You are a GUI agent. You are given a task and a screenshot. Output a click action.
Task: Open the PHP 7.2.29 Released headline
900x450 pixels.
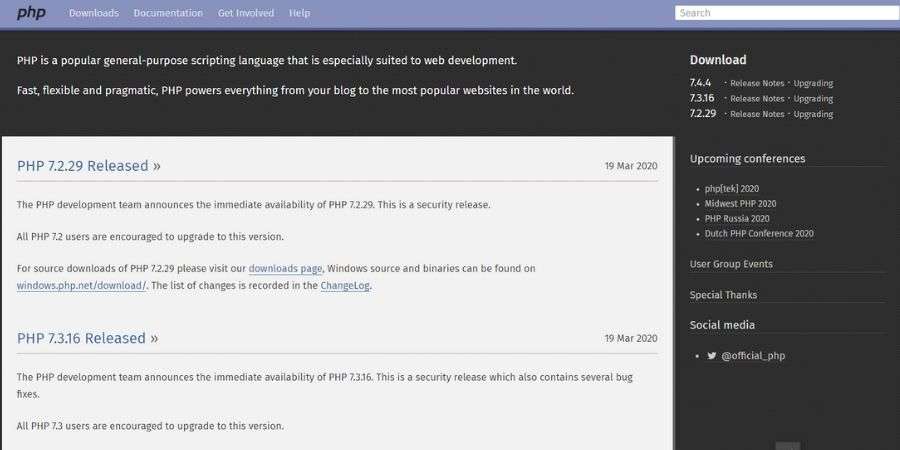pyautogui.click(x=89, y=166)
